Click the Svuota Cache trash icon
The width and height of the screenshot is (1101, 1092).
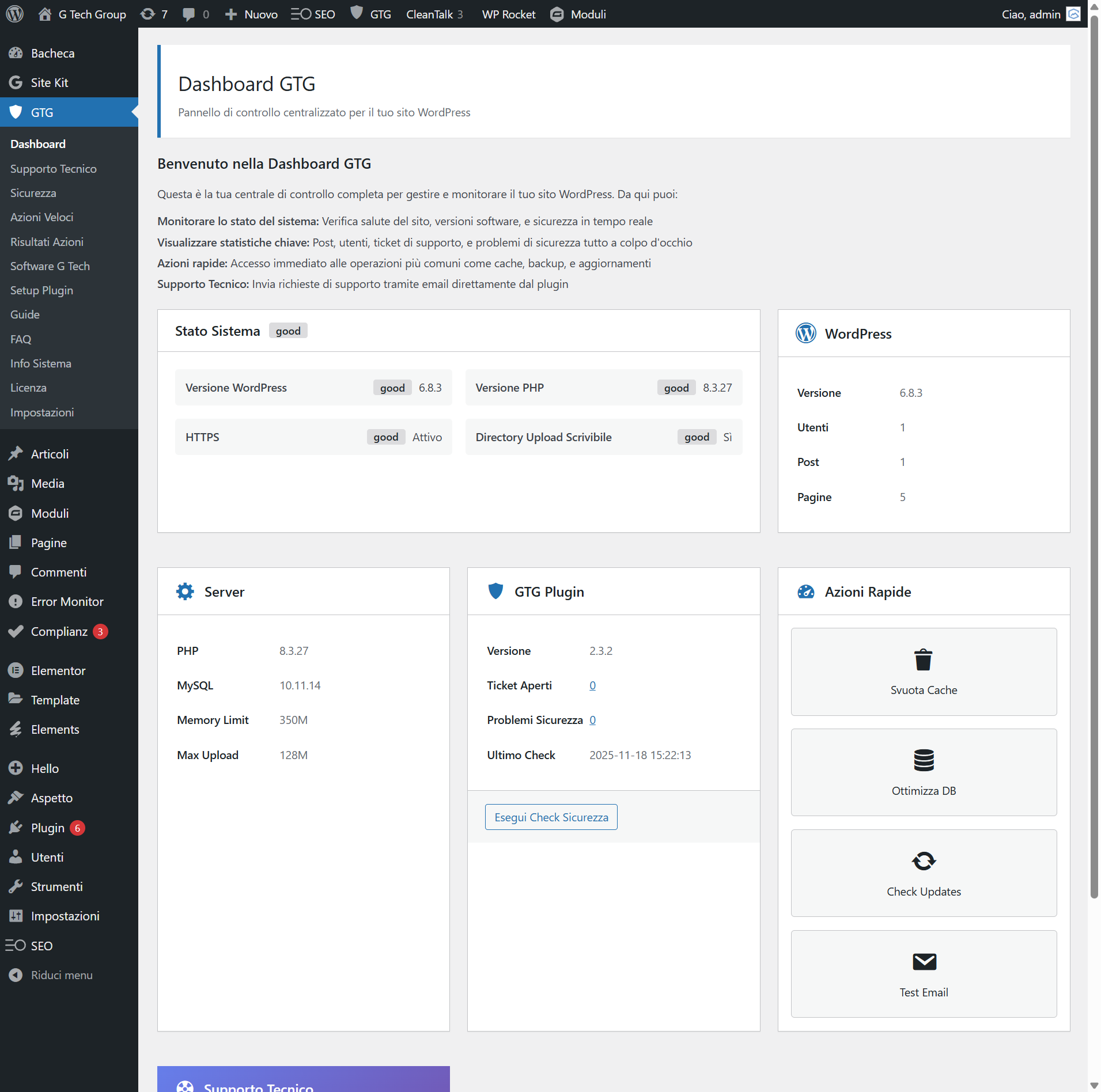point(923,659)
